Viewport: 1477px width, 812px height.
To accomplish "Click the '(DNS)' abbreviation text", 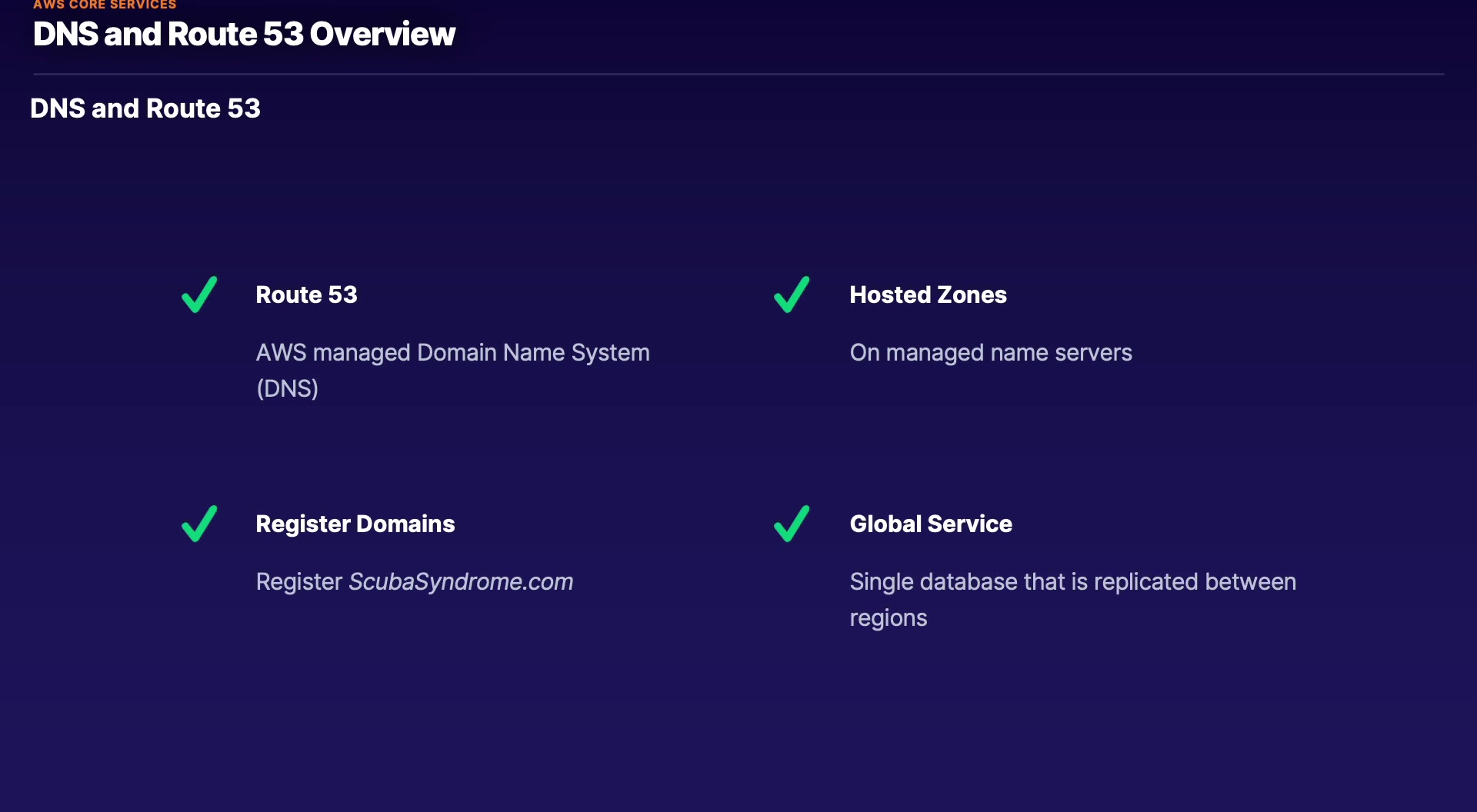I will click(x=287, y=388).
